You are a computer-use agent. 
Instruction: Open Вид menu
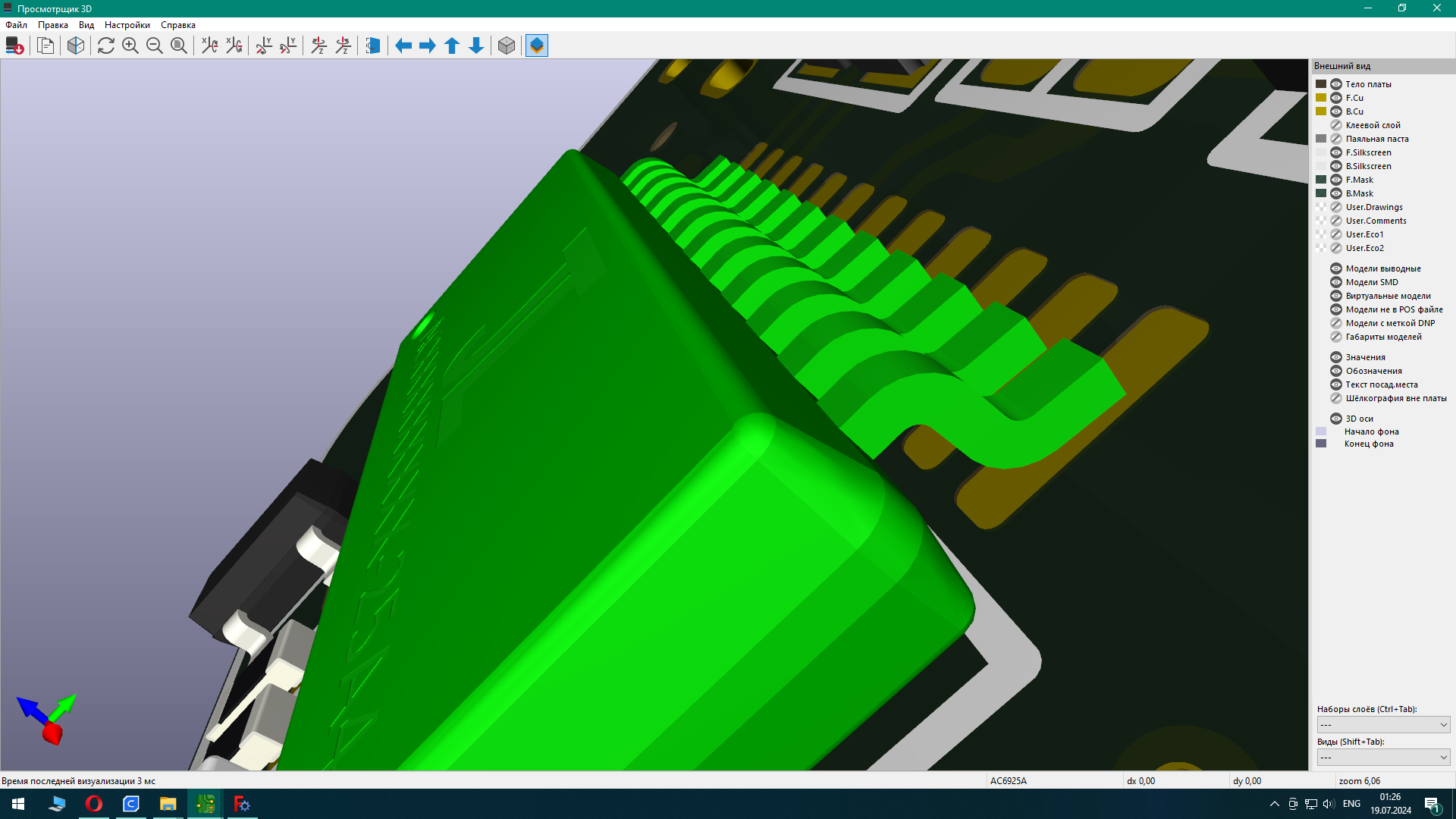click(x=86, y=25)
